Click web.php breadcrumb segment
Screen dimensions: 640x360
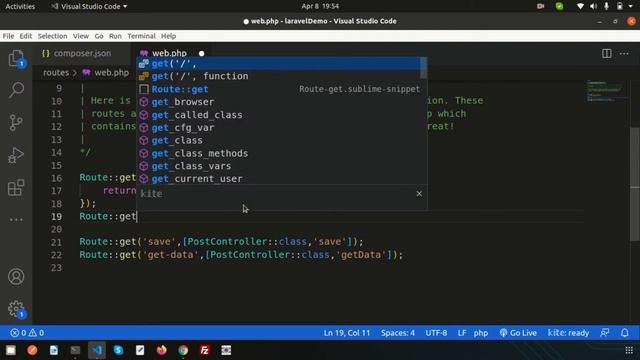pos(106,73)
